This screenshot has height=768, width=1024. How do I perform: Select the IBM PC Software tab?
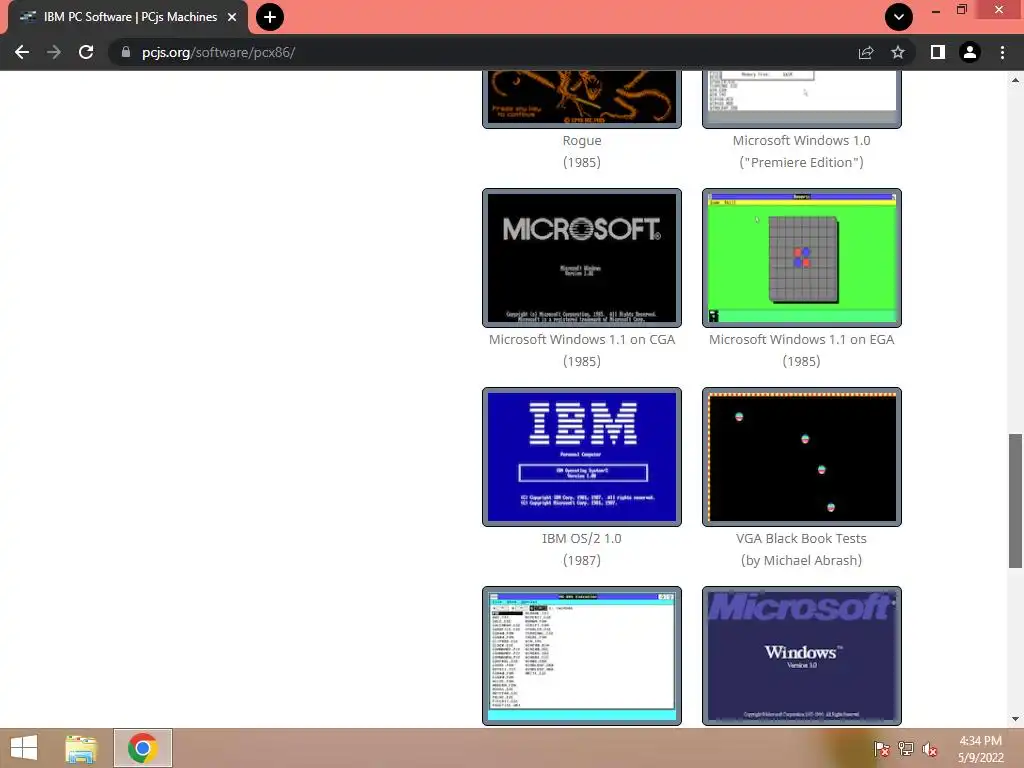(128, 17)
